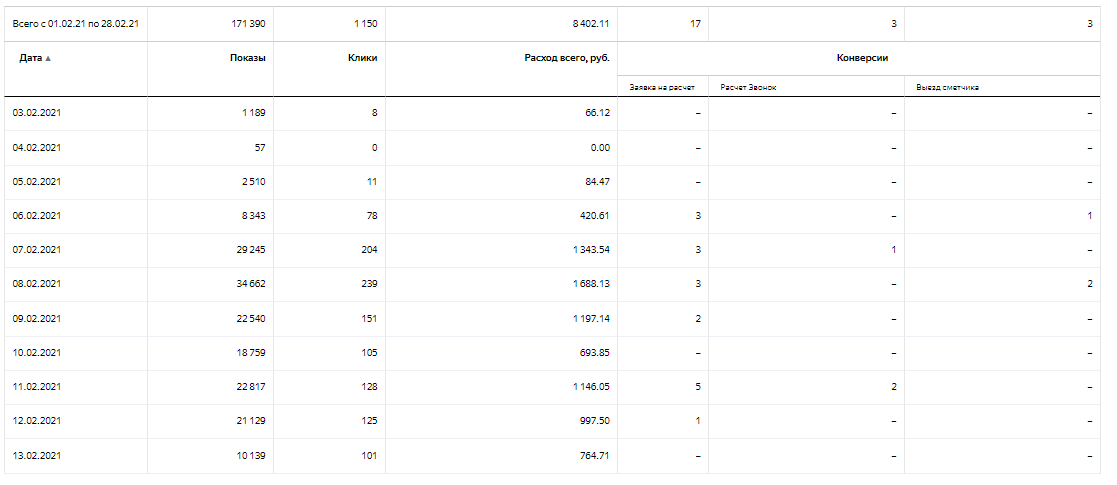1117x485 pixels.
Task: Click clicks value 204
Action: pyautogui.click(x=369, y=249)
